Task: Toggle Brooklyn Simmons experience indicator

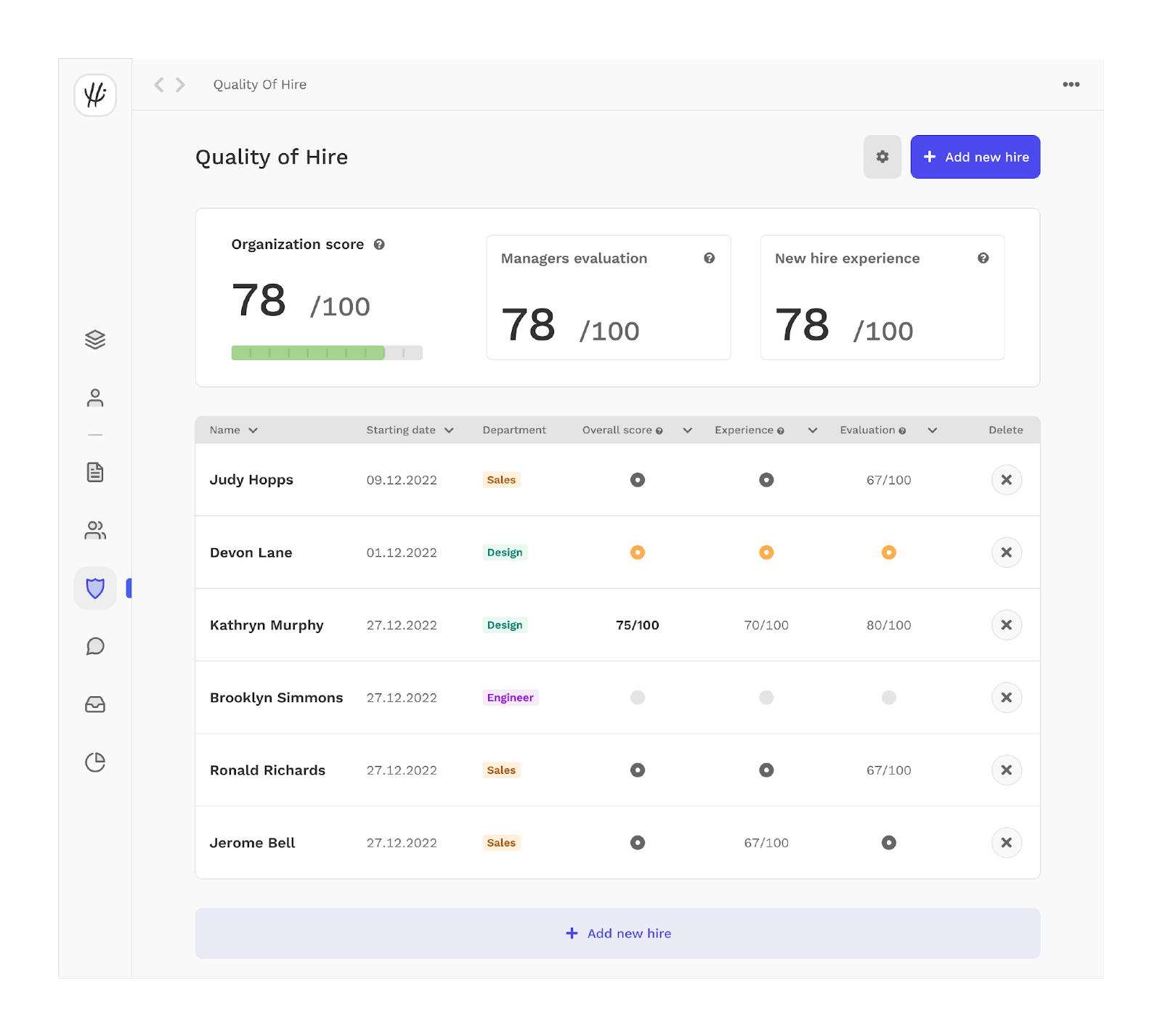Action: click(765, 697)
